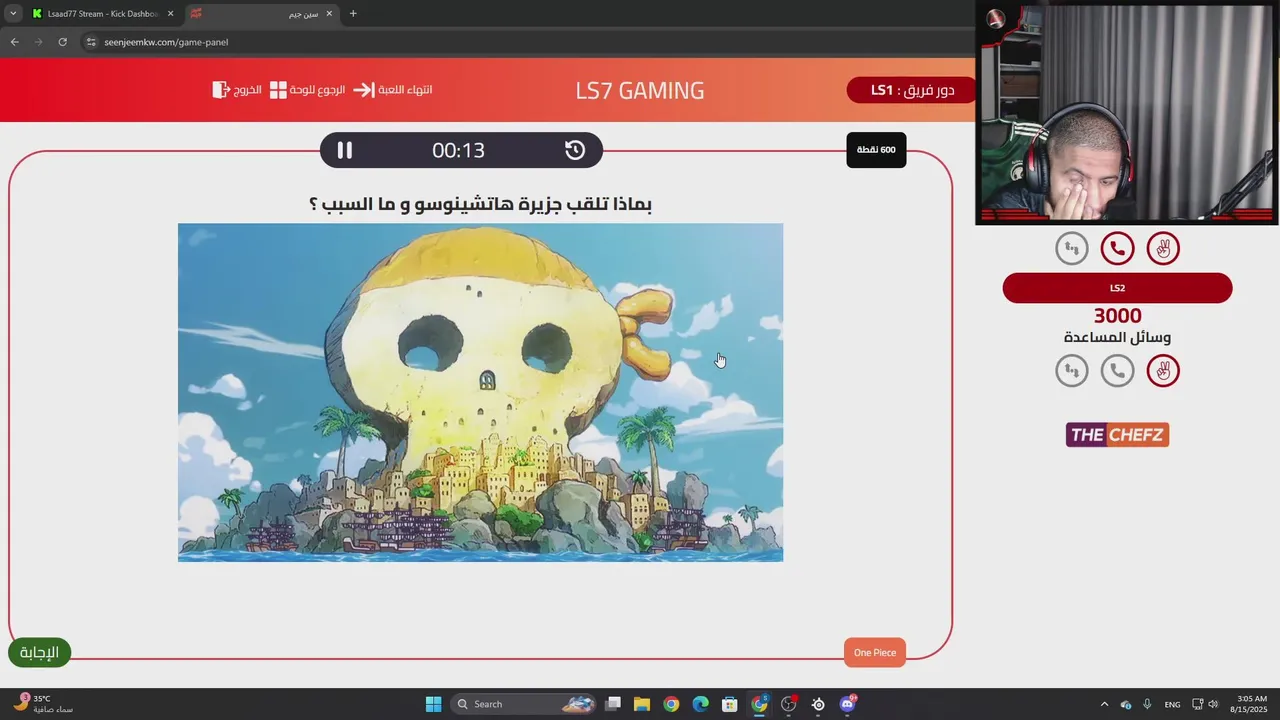
Task: Reset the timer with the restart icon
Action: (575, 150)
